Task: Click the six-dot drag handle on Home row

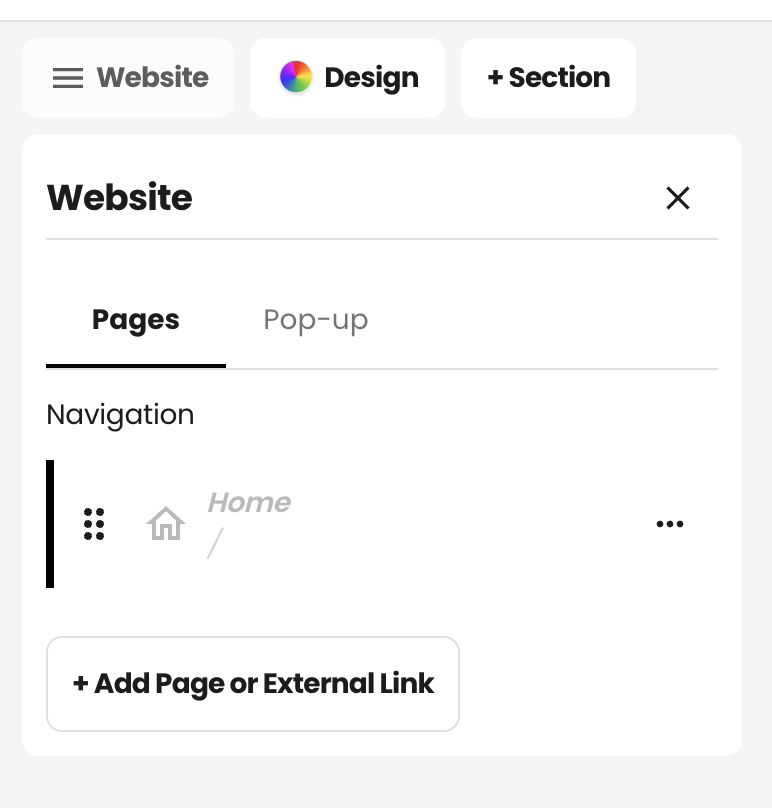Action: (x=94, y=524)
